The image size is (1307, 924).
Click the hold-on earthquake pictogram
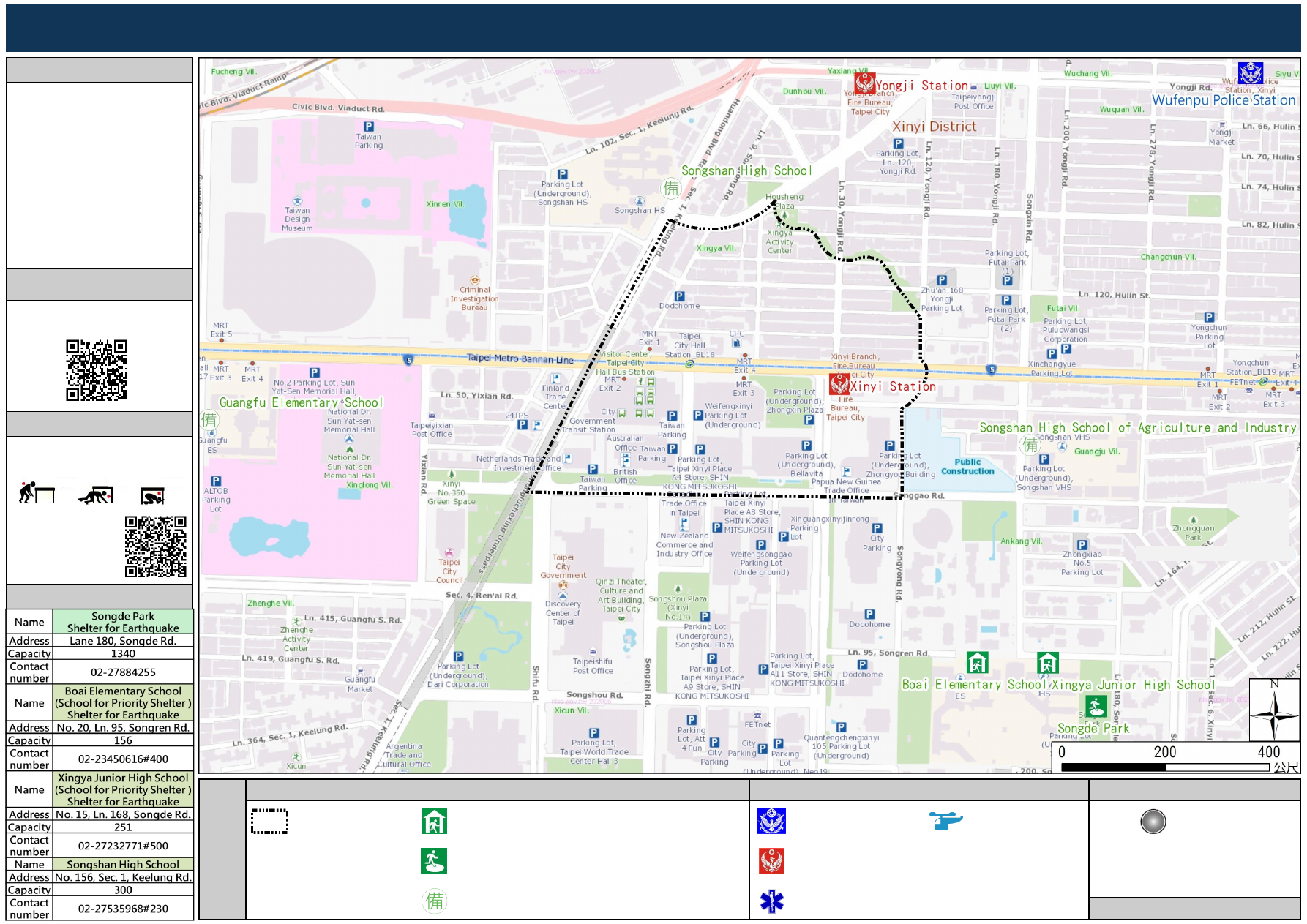(x=153, y=496)
